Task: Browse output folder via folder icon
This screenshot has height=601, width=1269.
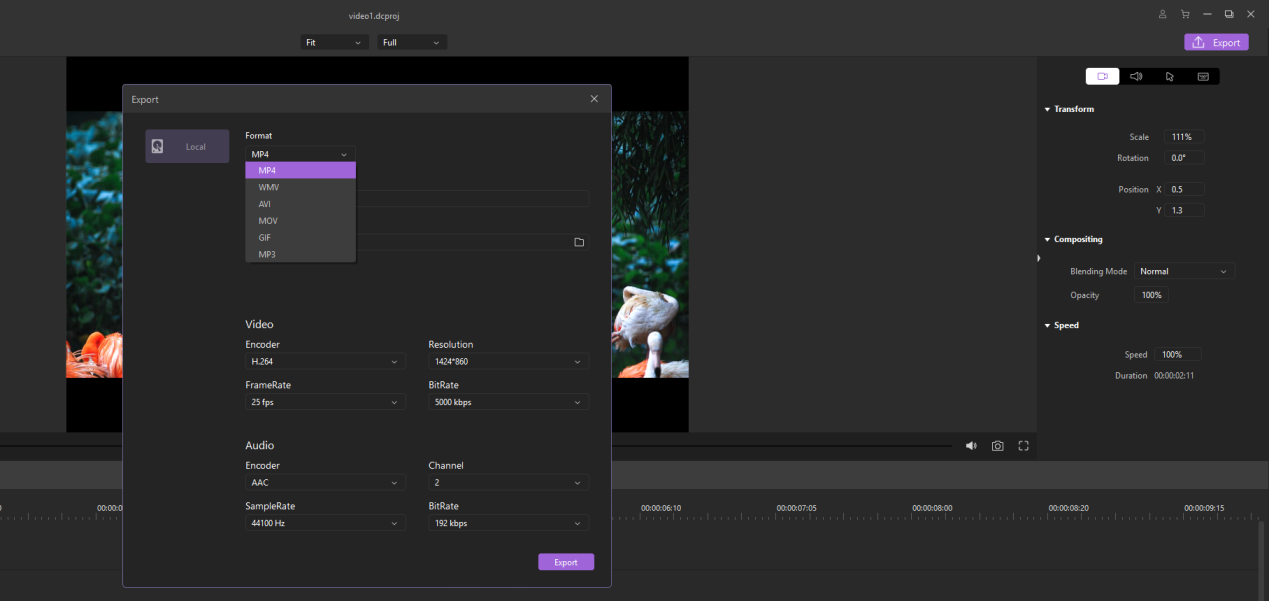Action: 579,242
